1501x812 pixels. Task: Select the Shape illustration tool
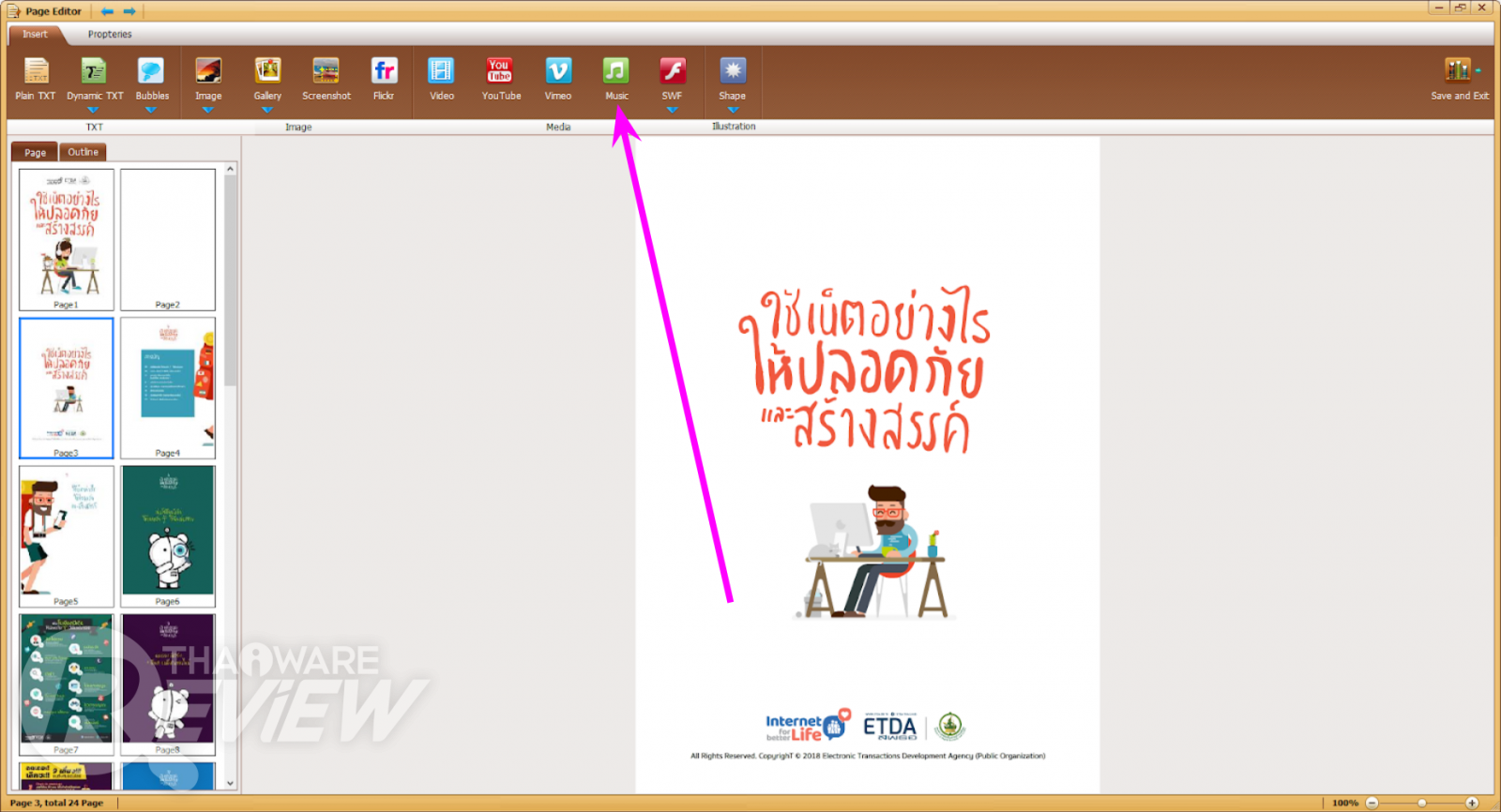click(x=733, y=78)
